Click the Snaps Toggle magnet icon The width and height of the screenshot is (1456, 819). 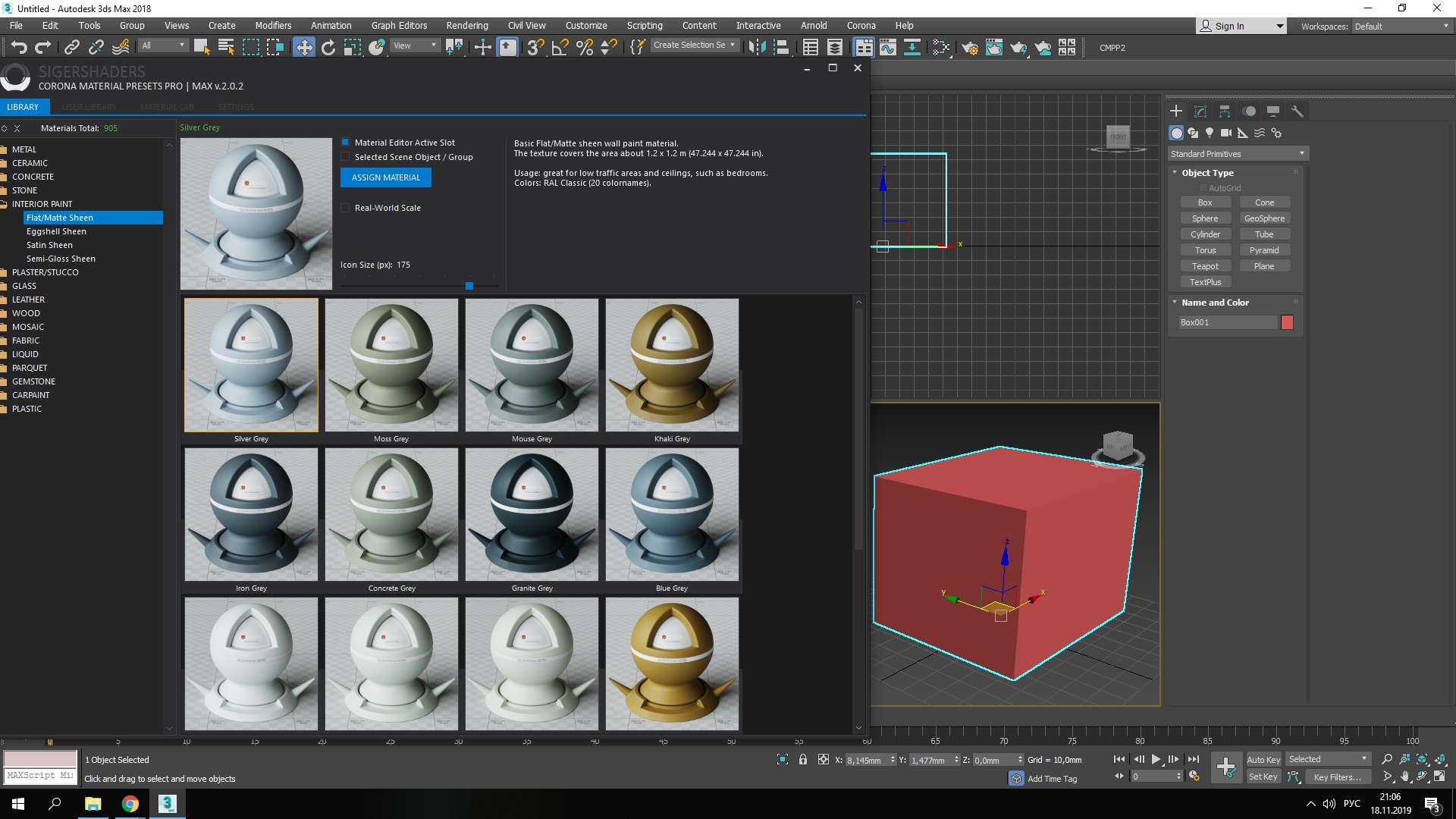coord(534,47)
